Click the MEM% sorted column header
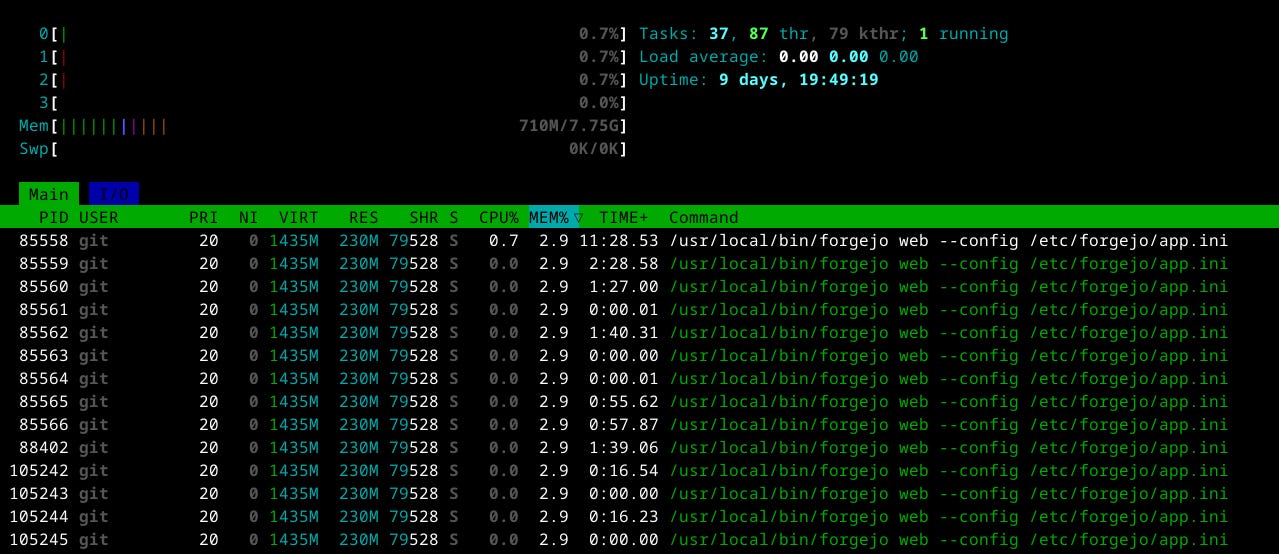Viewport: 1279px width, 554px height. 555,217
